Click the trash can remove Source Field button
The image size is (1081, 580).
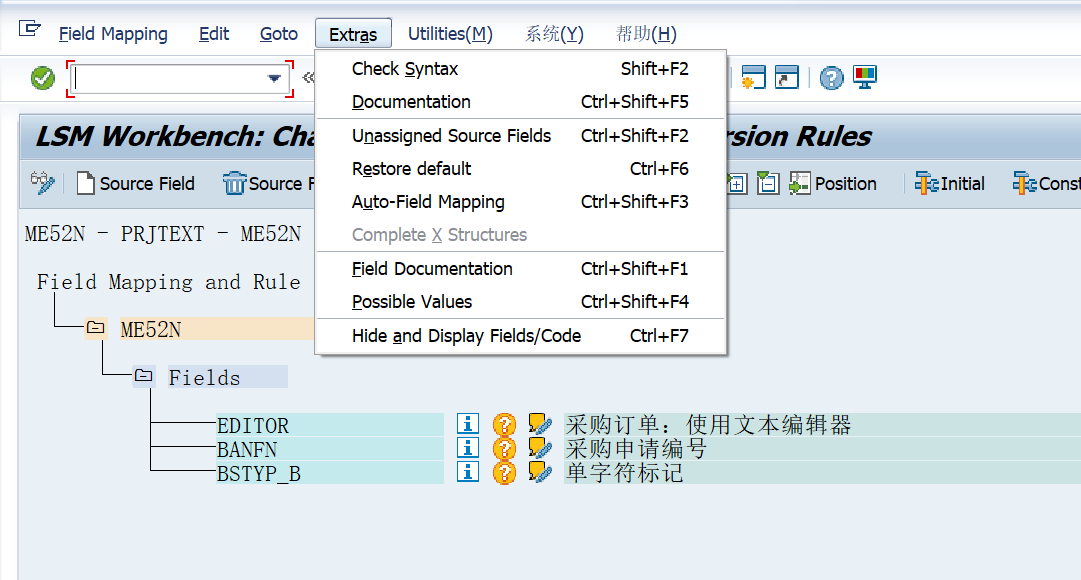coord(268,183)
